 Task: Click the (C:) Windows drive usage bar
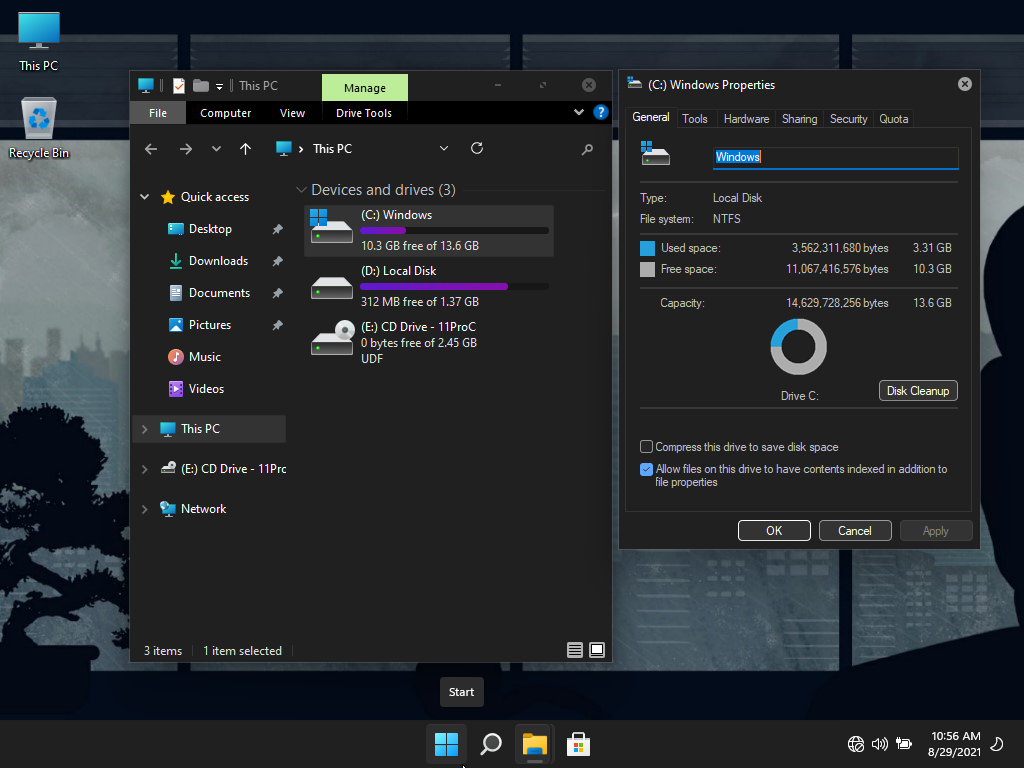point(455,231)
